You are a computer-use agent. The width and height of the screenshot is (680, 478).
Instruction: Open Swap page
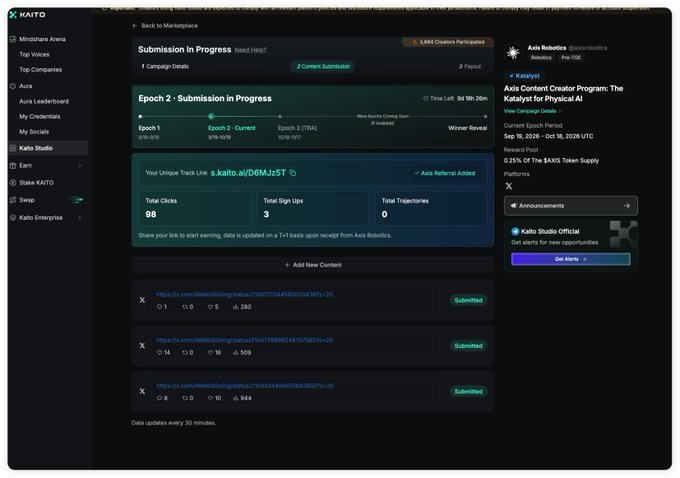26,200
